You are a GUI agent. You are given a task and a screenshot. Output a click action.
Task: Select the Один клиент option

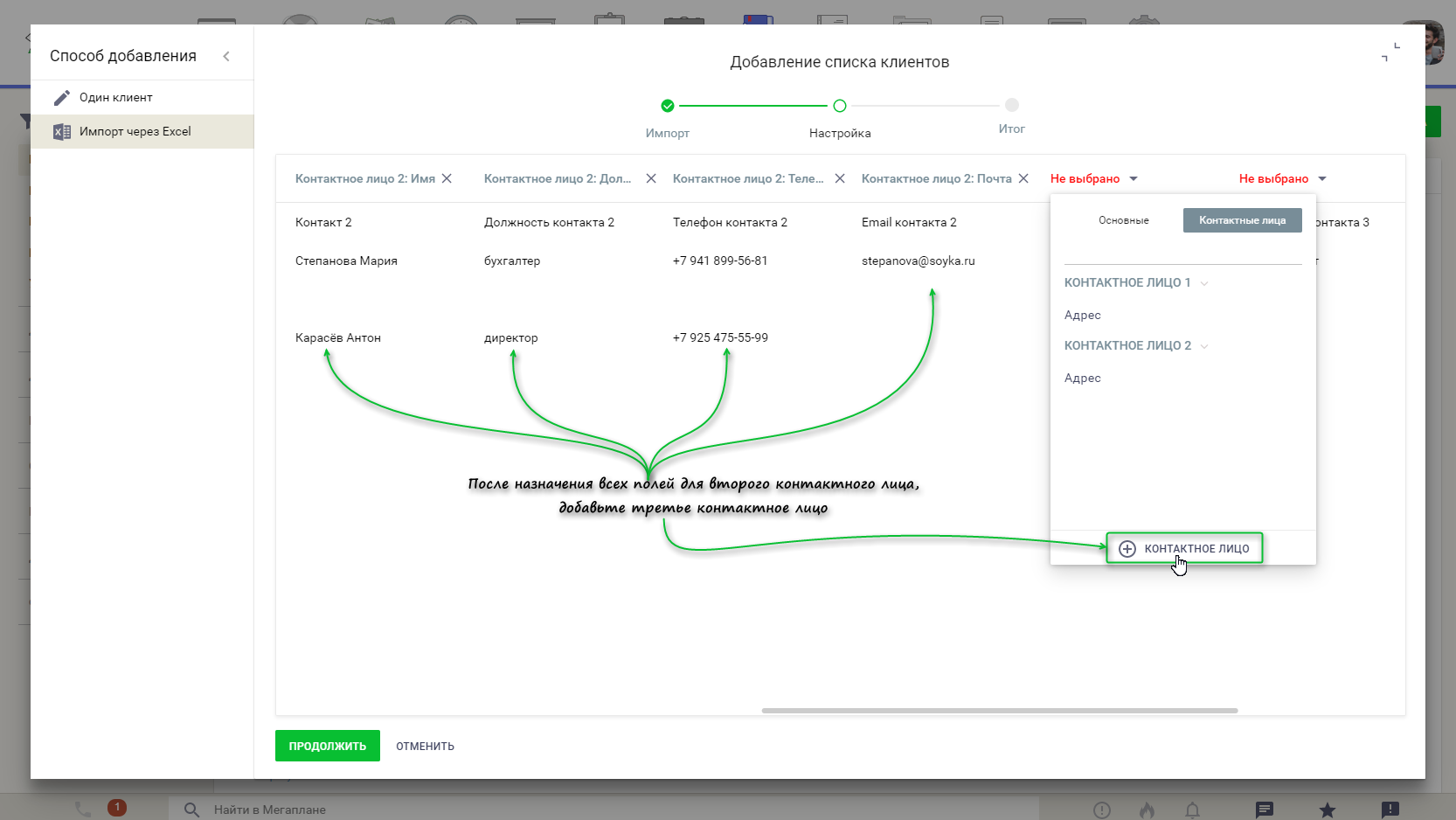(x=142, y=97)
